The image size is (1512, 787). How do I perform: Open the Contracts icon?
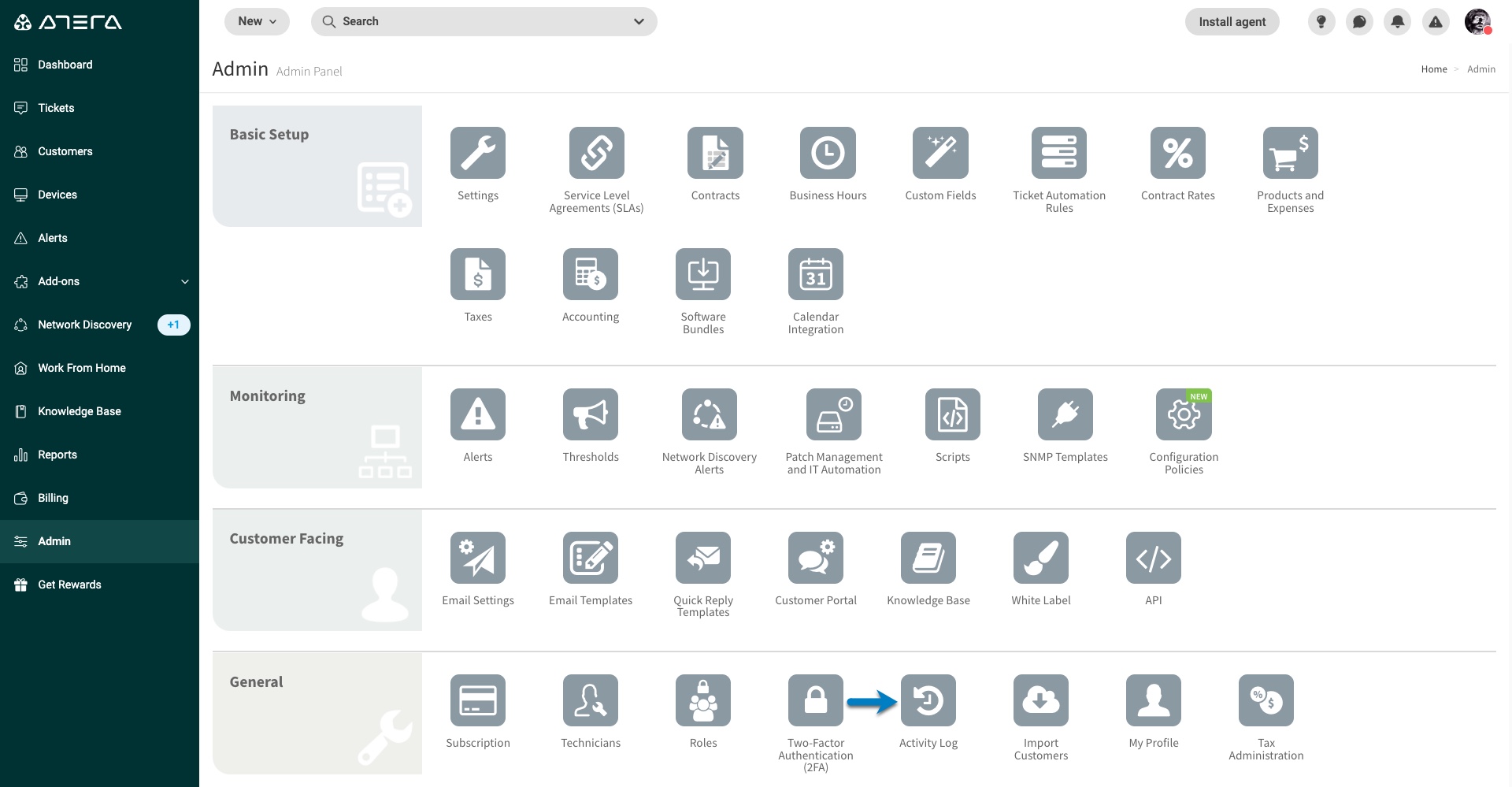(715, 153)
